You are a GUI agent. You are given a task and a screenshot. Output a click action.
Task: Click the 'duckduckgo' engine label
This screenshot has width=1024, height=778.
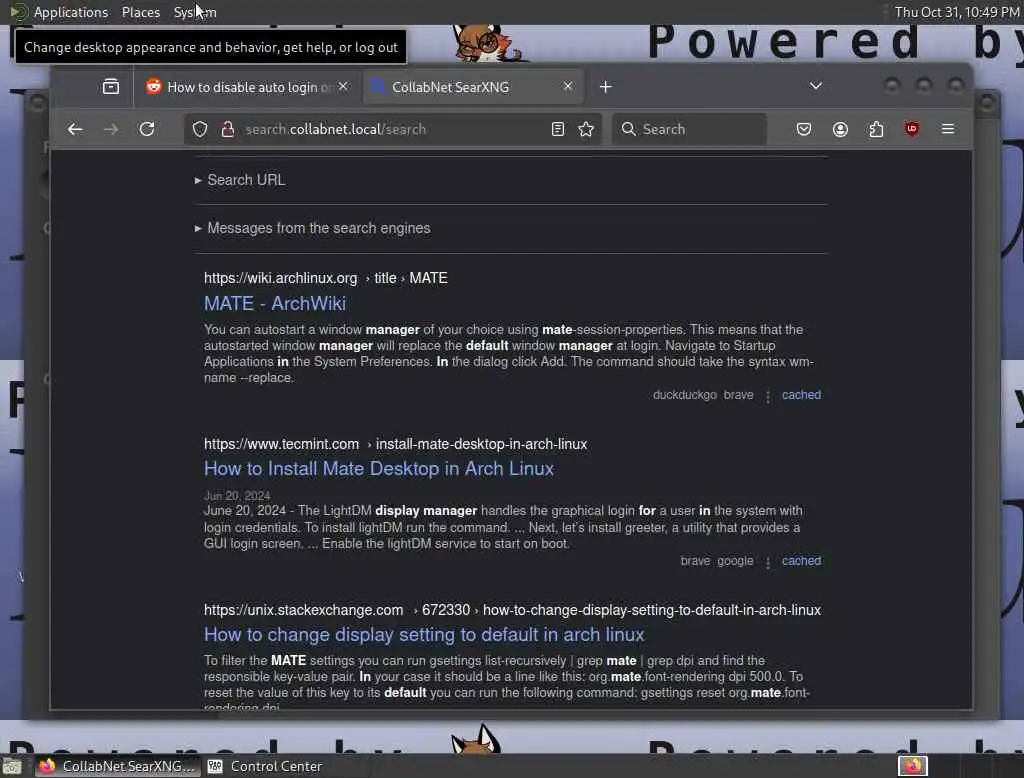(x=684, y=395)
